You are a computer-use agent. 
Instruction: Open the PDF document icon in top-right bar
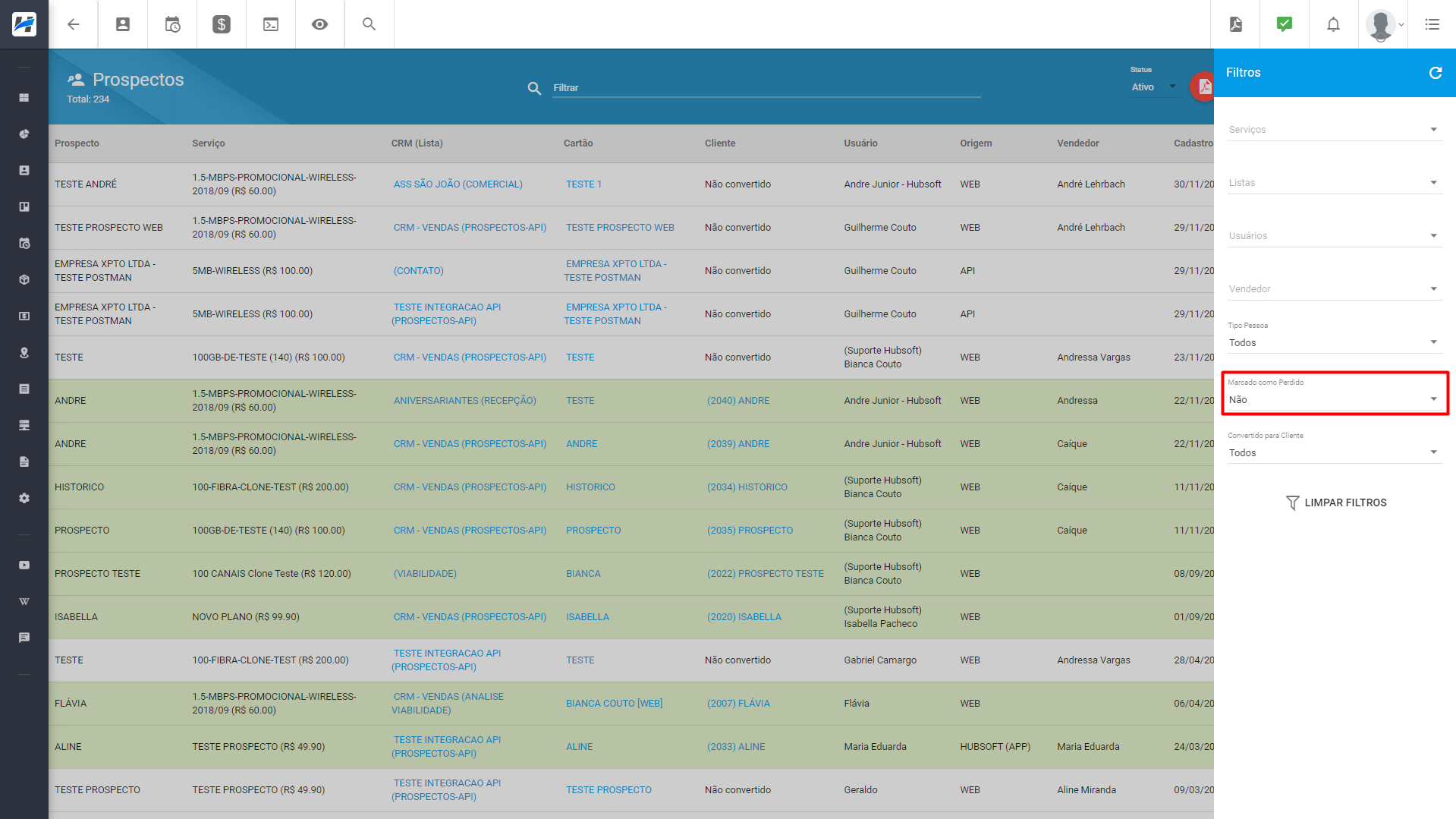click(1236, 24)
